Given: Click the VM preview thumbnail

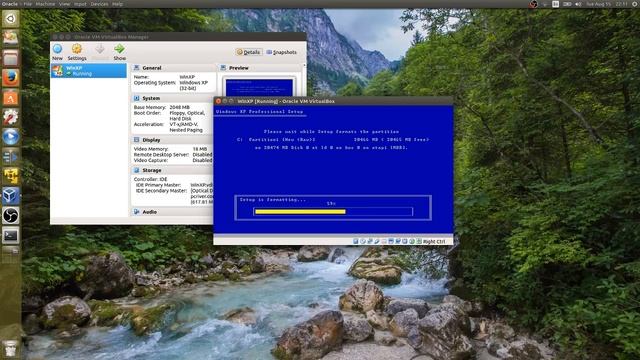Looking at the screenshot, I should click(x=259, y=87).
